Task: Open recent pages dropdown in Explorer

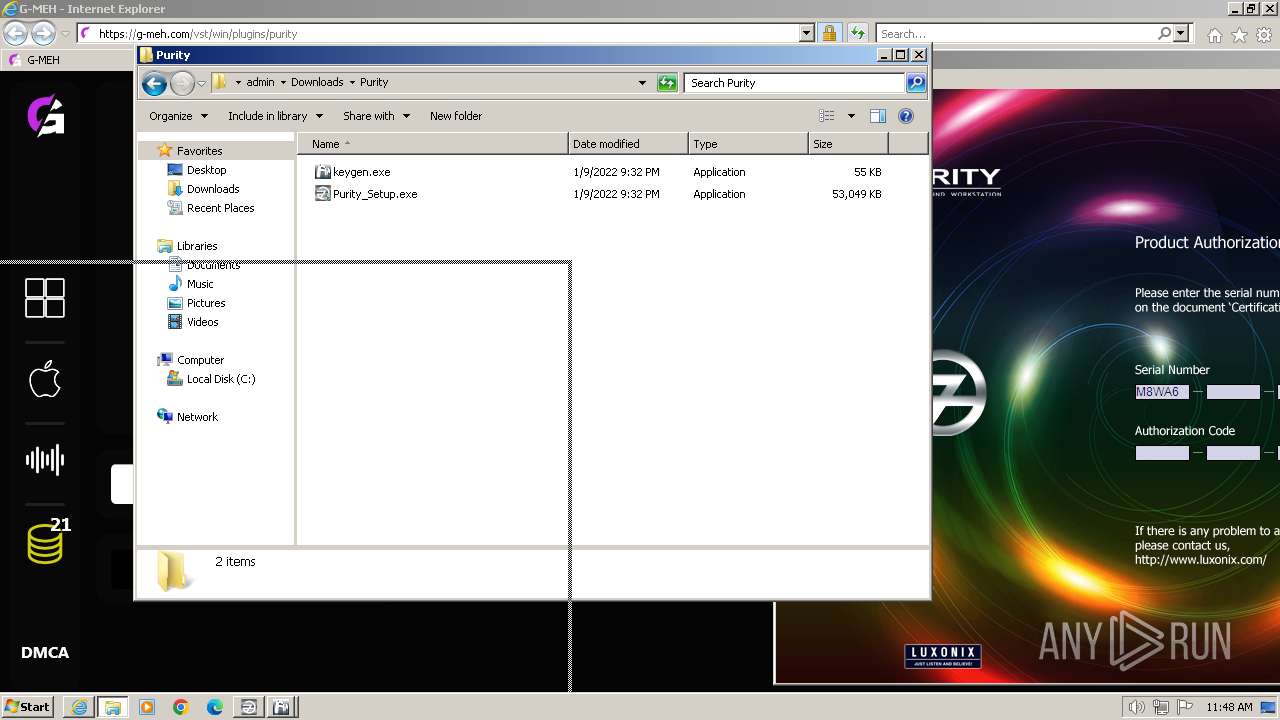Action: click(201, 83)
